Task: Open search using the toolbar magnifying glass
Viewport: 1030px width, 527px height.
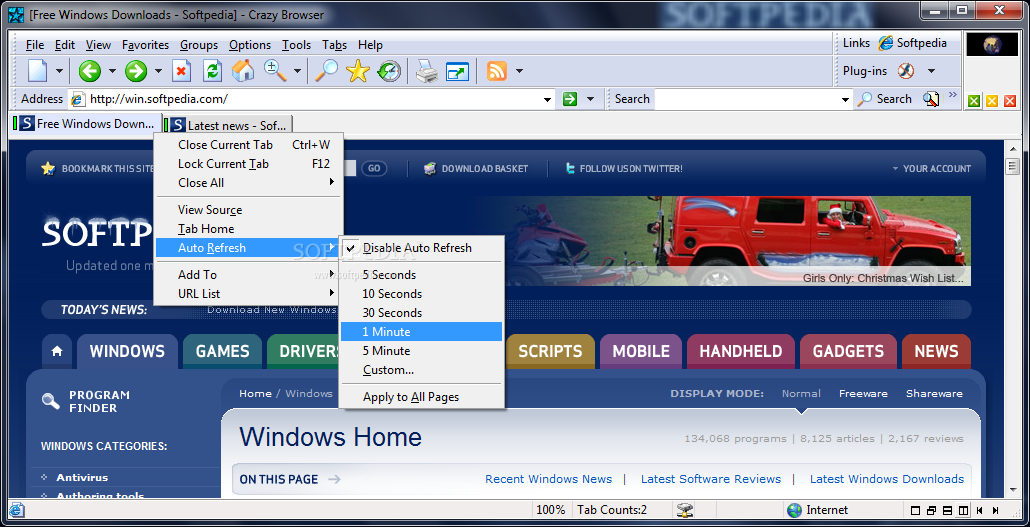Action: pyautogui.click(x=326, y=70)
